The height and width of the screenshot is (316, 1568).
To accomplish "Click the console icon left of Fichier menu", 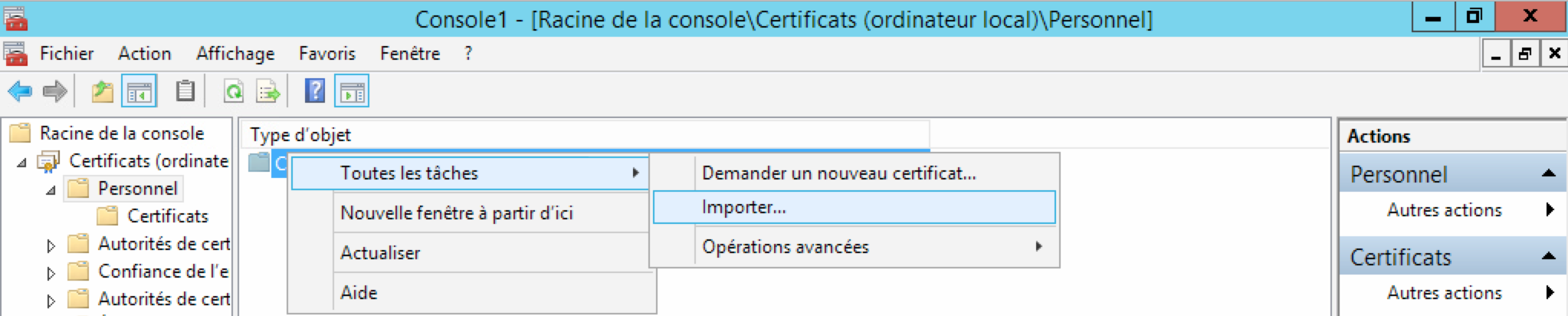I will 15,54.
